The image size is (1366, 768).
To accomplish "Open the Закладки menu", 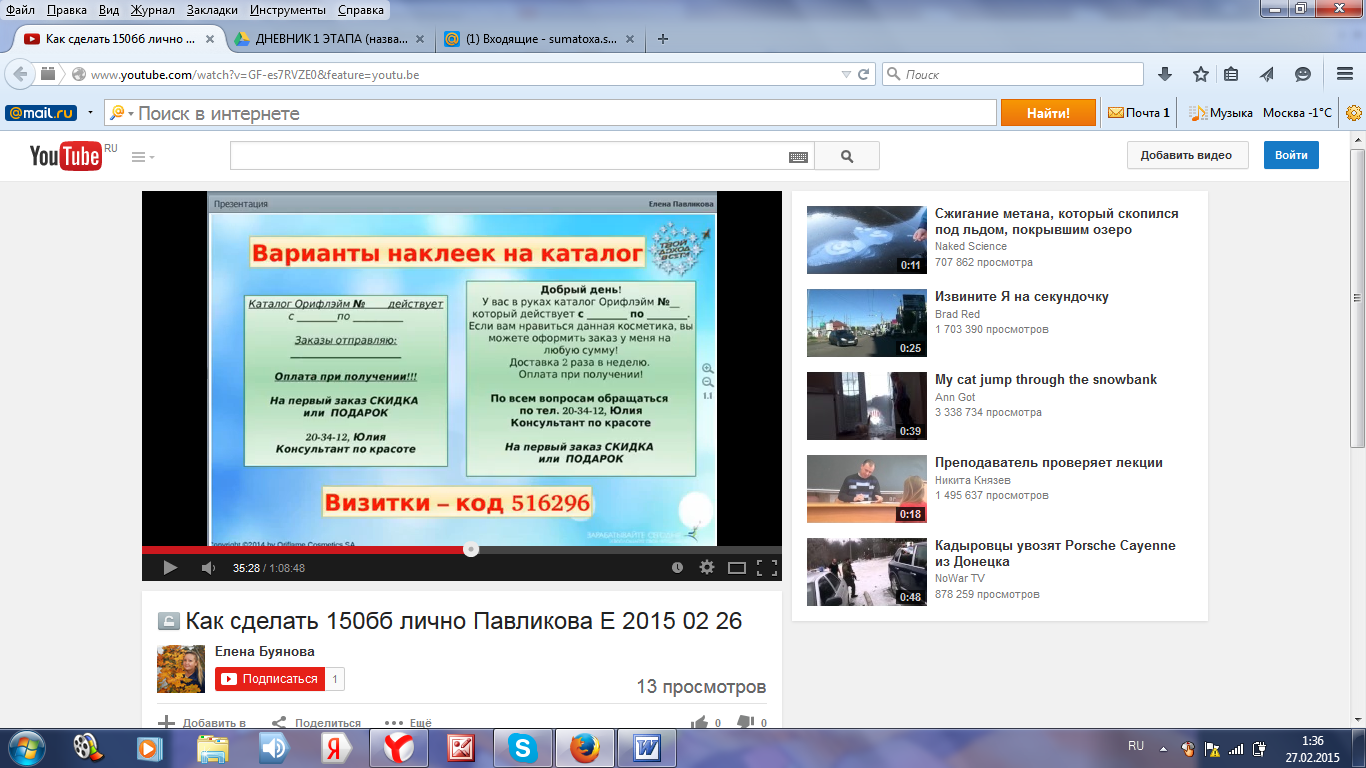I will 212,10.
